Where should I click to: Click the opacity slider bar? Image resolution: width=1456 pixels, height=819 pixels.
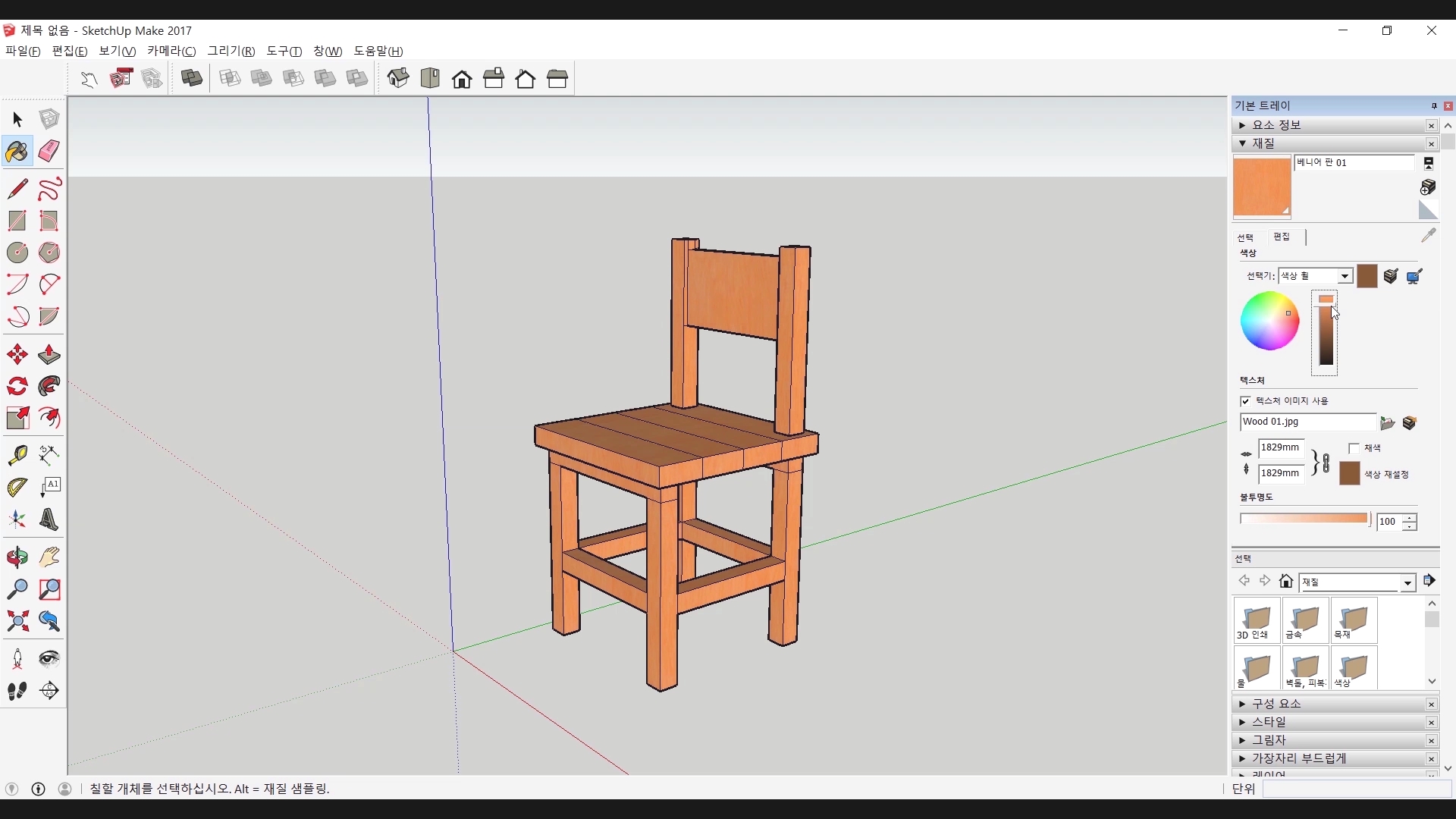point(1304,519)
